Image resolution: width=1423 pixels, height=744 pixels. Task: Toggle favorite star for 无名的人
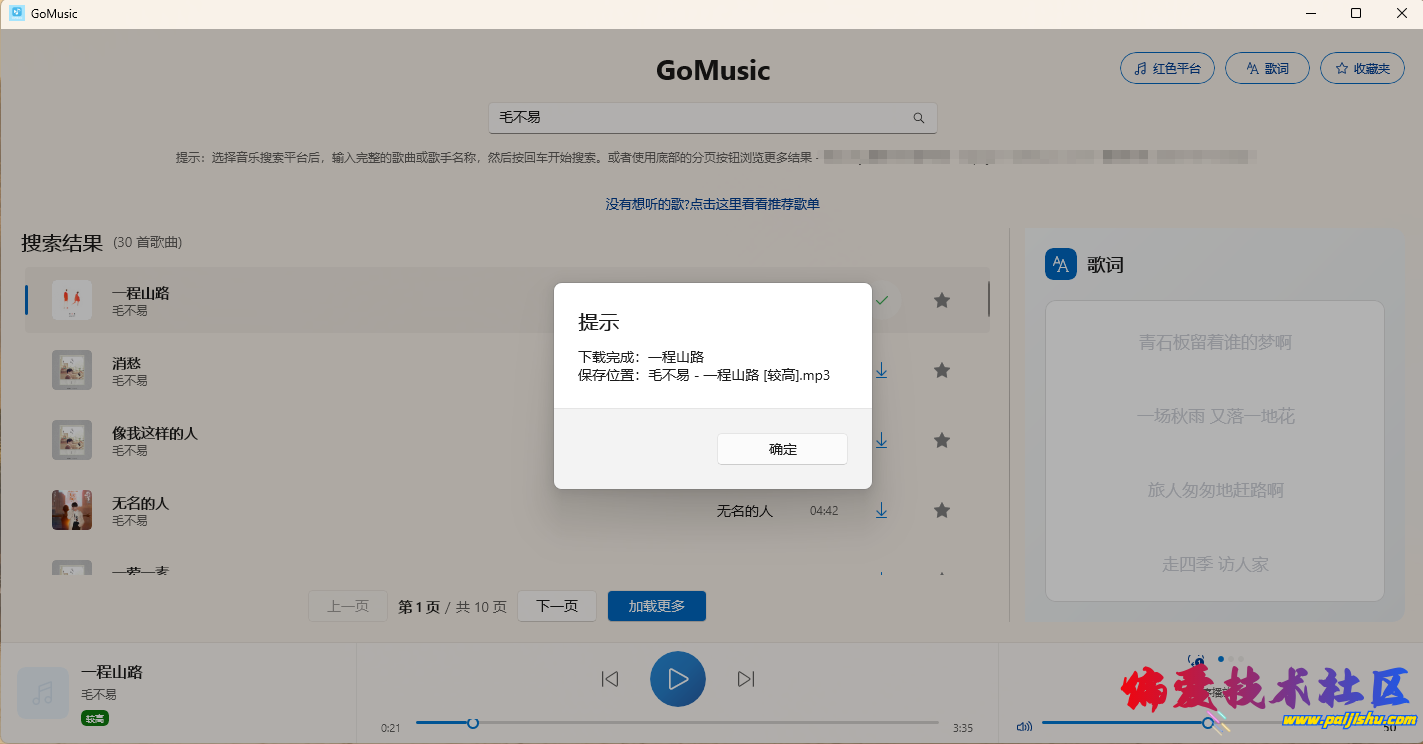point(941,511)
